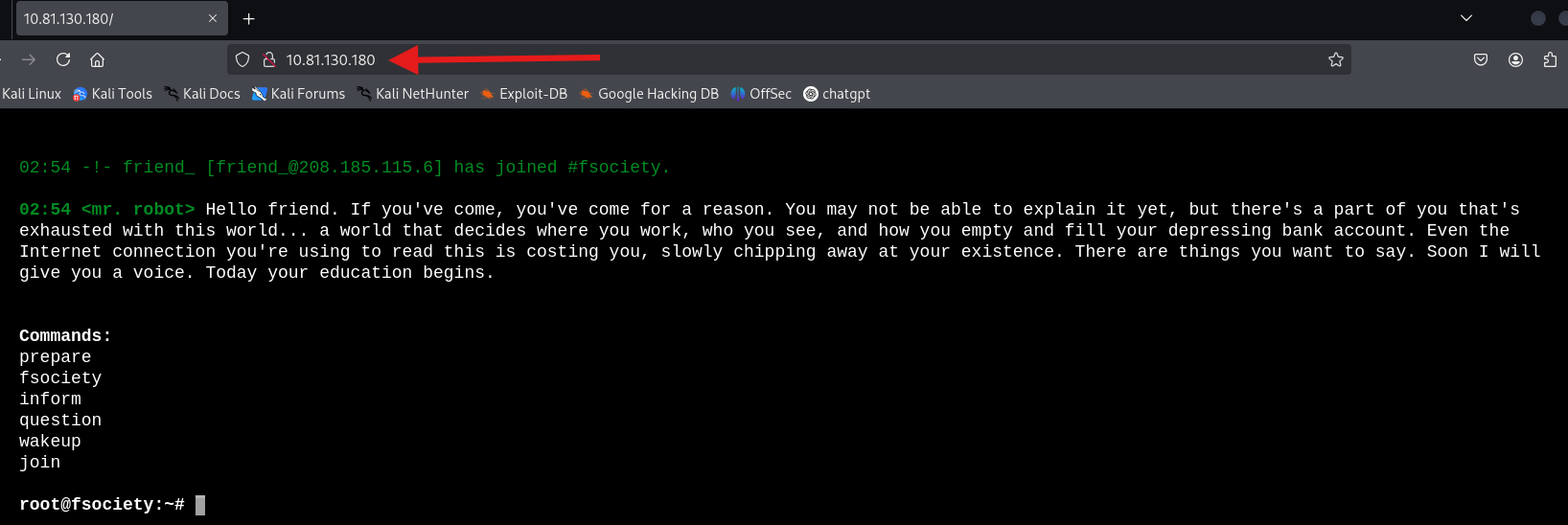Reload the current page

[x=63, y=59]
